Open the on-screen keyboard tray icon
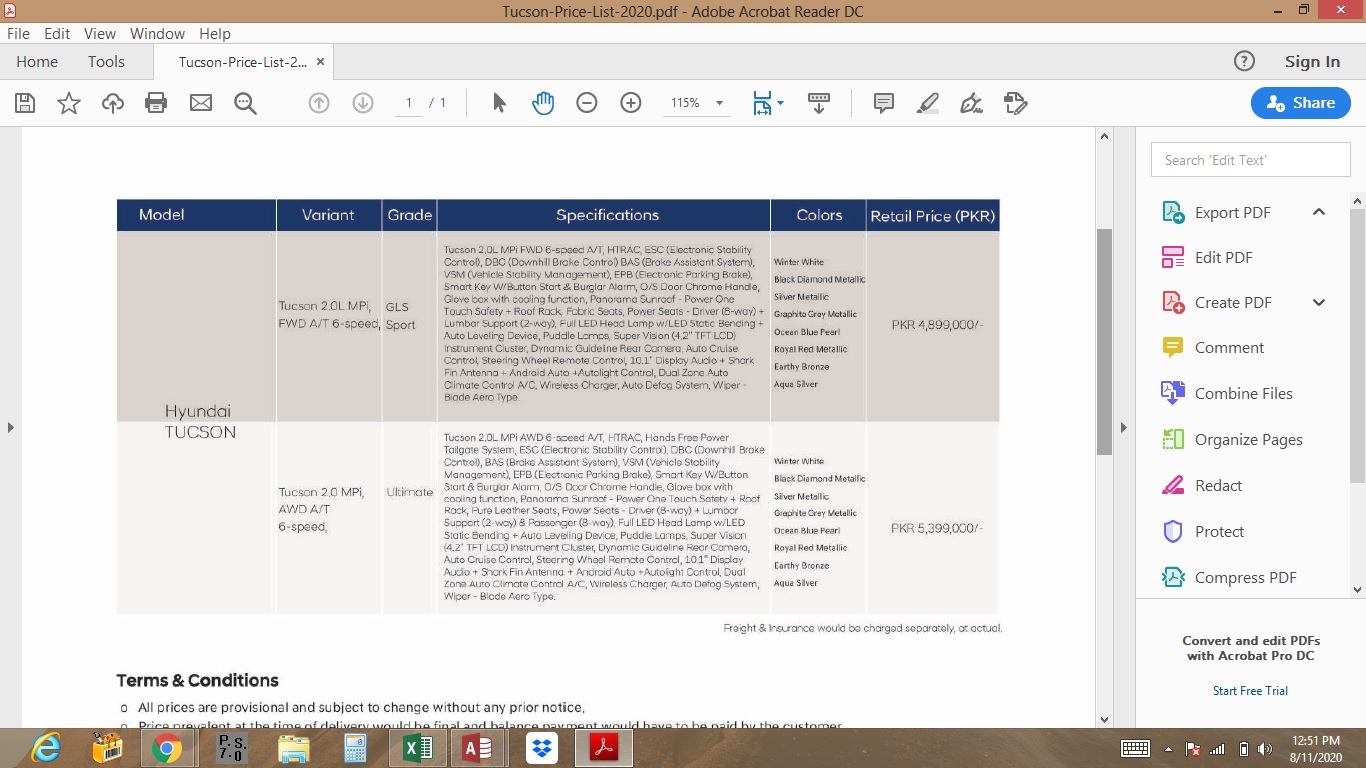This screenshot has height=768, width=1366. click(1135, 748)
